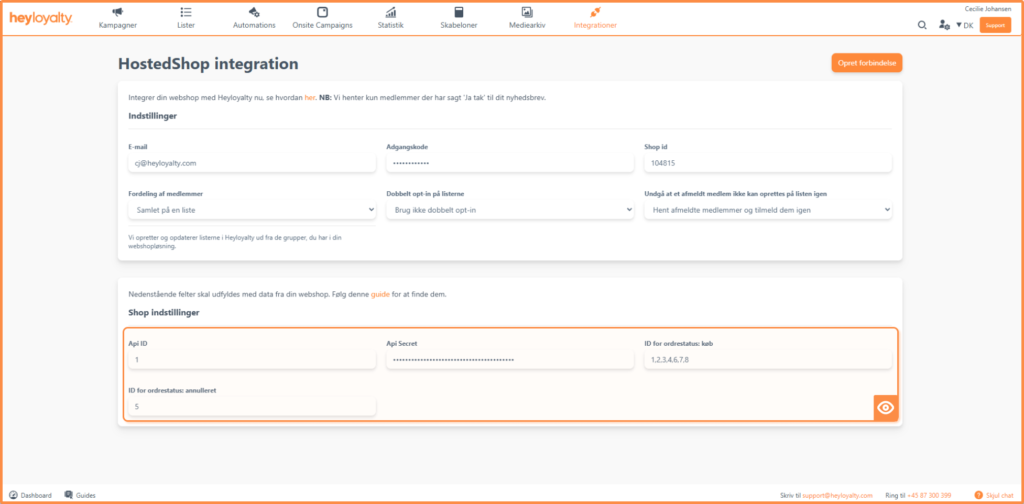1024x504 pixels.
Task: Click the search magnifier icon
Action: 922,25
